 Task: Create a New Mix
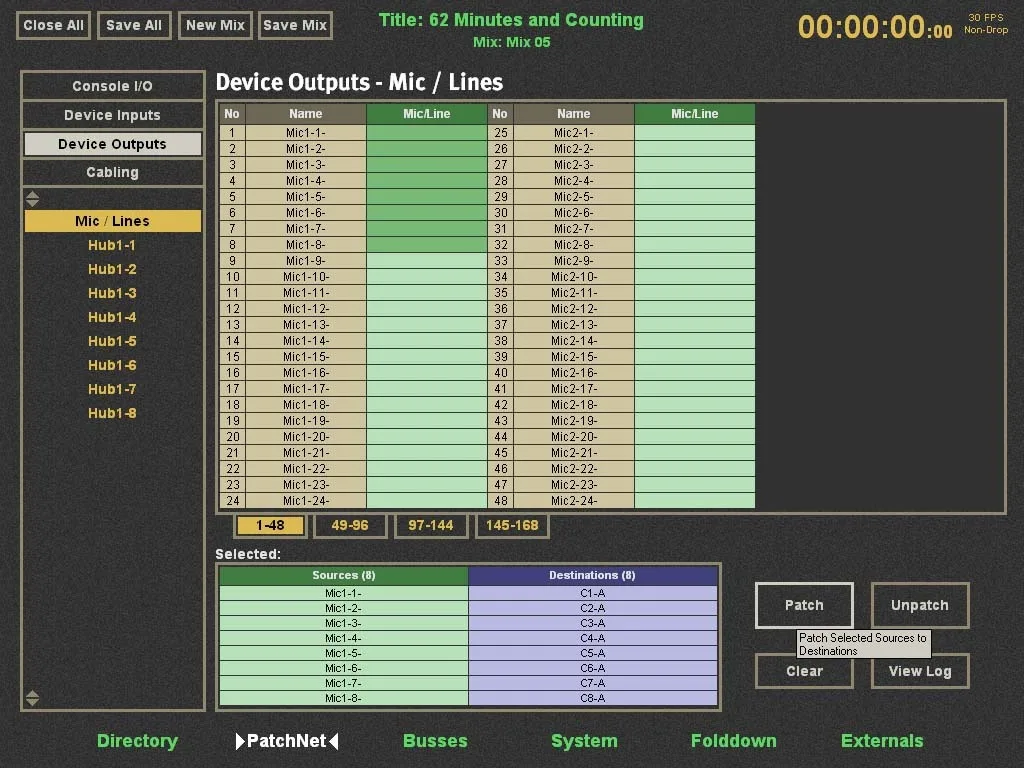point(215,25)
